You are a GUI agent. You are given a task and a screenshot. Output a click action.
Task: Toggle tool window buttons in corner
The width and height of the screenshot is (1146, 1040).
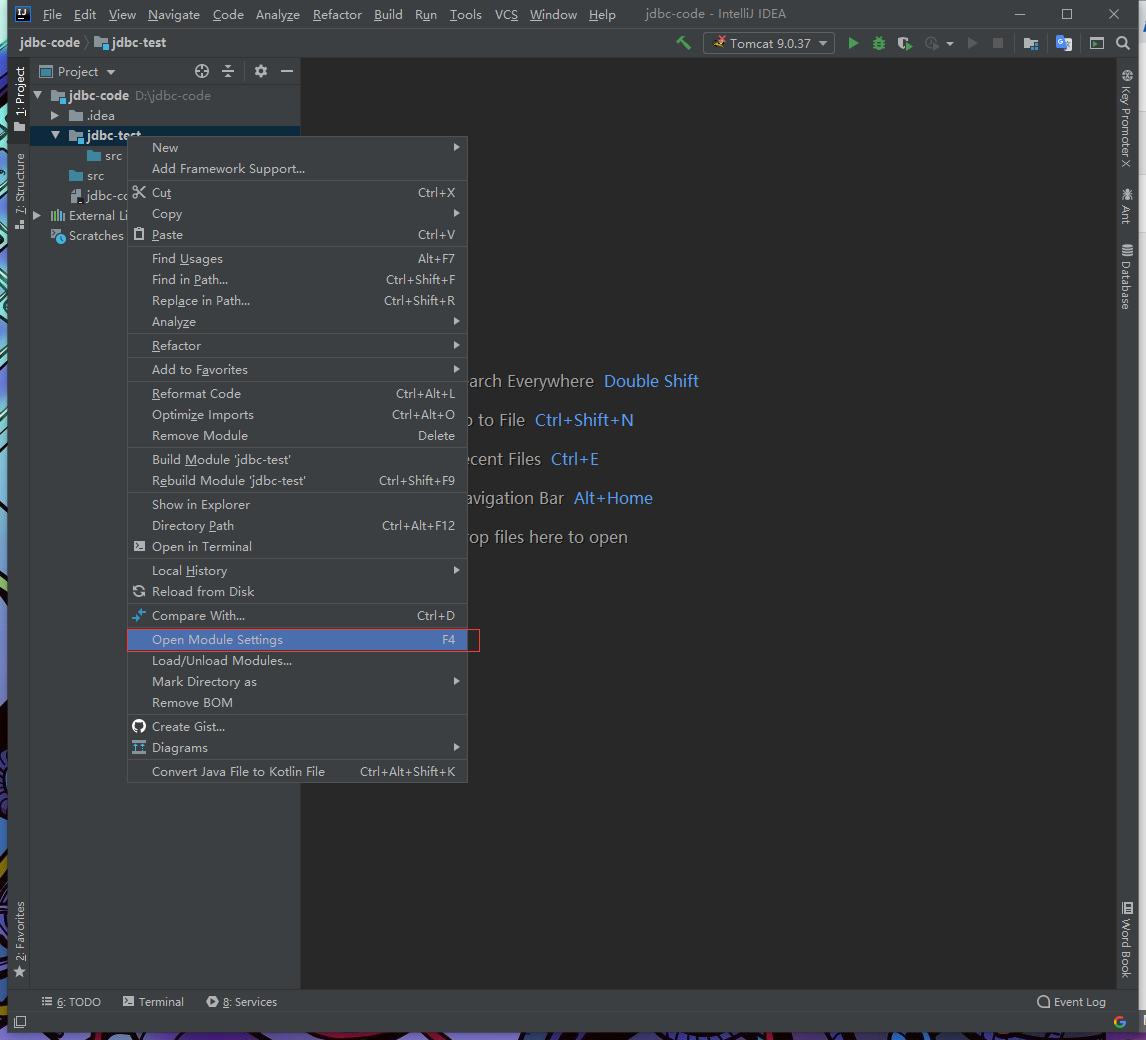[20, 1021]
